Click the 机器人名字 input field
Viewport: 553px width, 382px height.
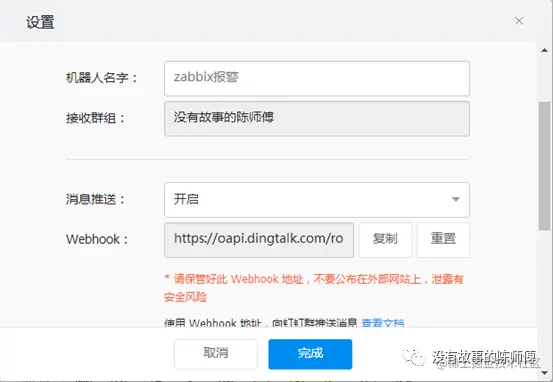tap(317, 78)
